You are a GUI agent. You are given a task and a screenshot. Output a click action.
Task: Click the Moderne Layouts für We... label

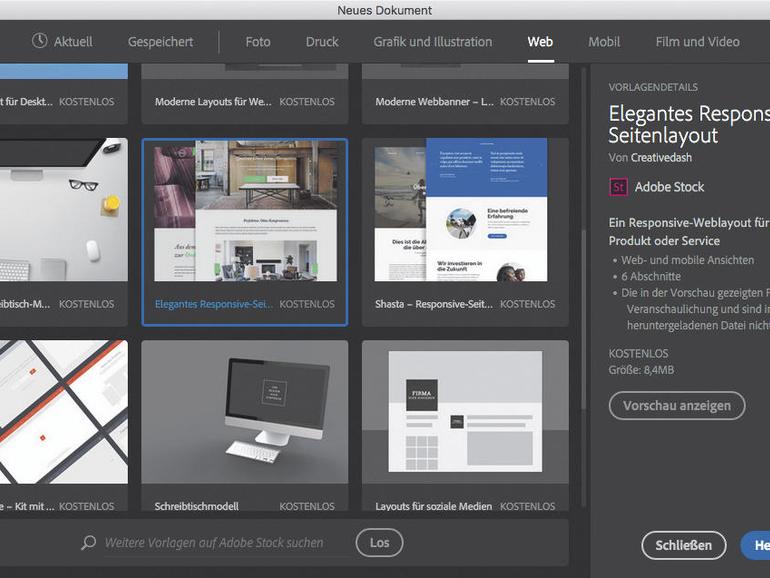[213, 102]
